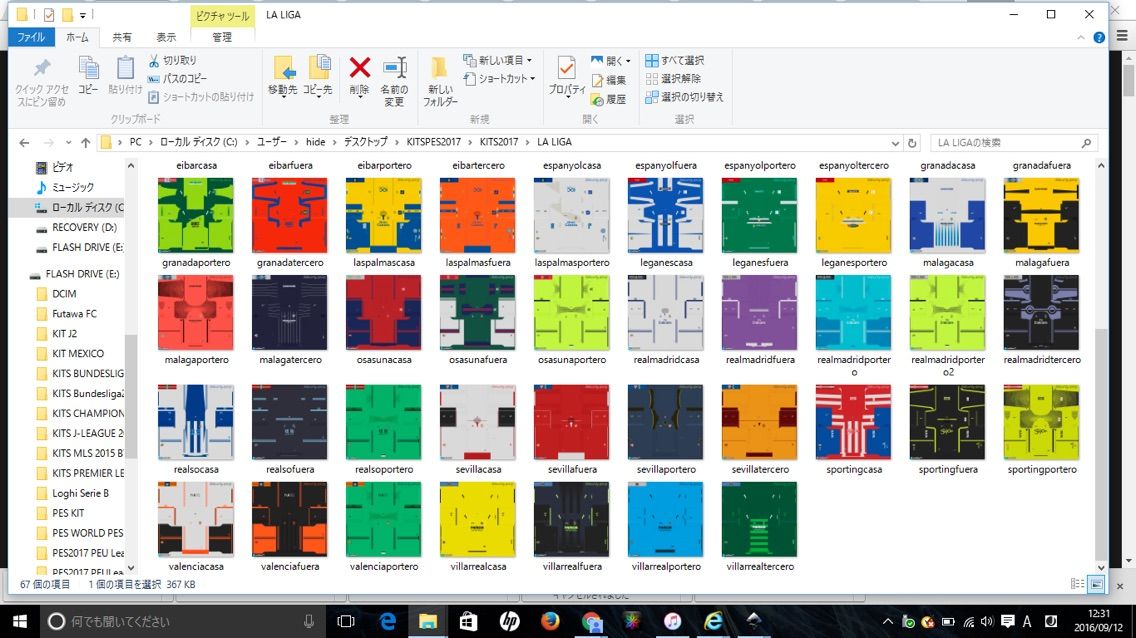Click the file list vertical scrollbar
Viewport: 1136px width, 638px height.
click(1100, 445)
